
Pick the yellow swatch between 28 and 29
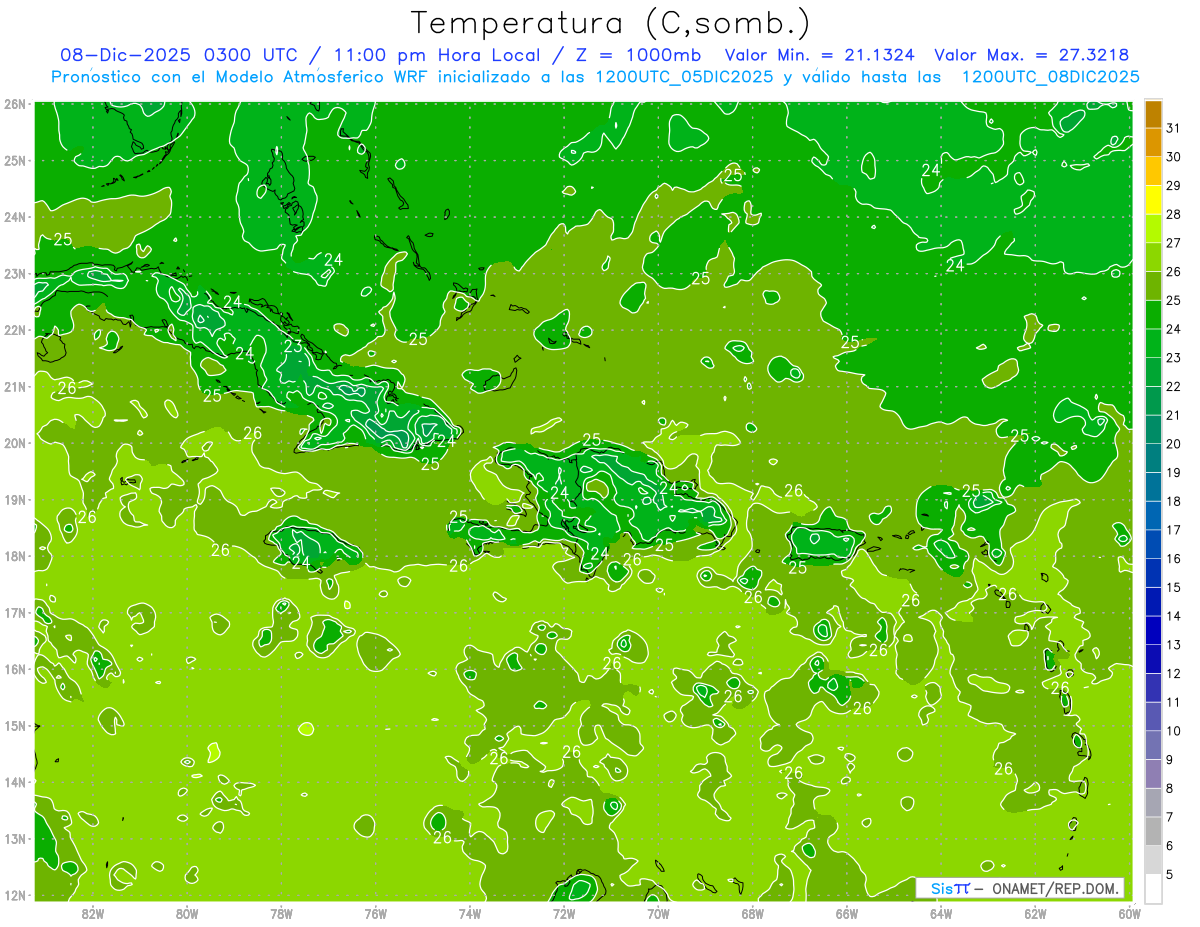[x=1153, y=200]
